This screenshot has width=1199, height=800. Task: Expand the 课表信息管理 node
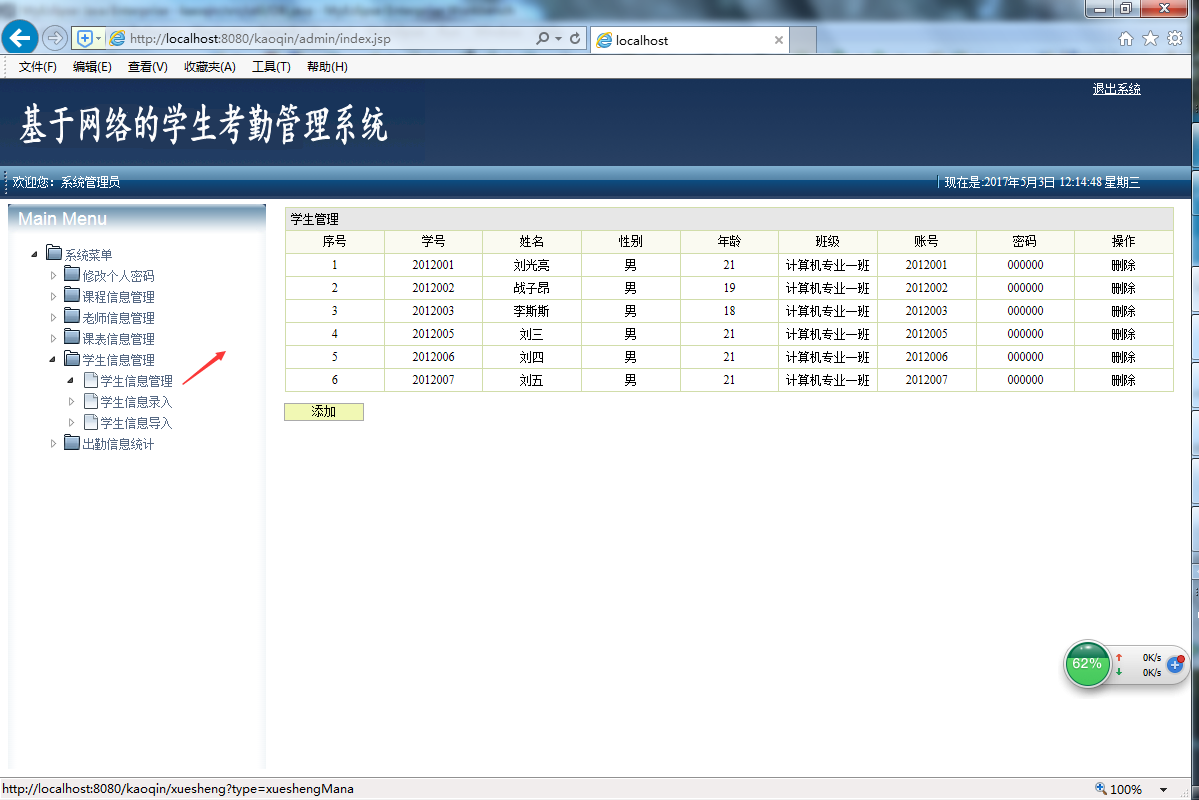point(53,338)
